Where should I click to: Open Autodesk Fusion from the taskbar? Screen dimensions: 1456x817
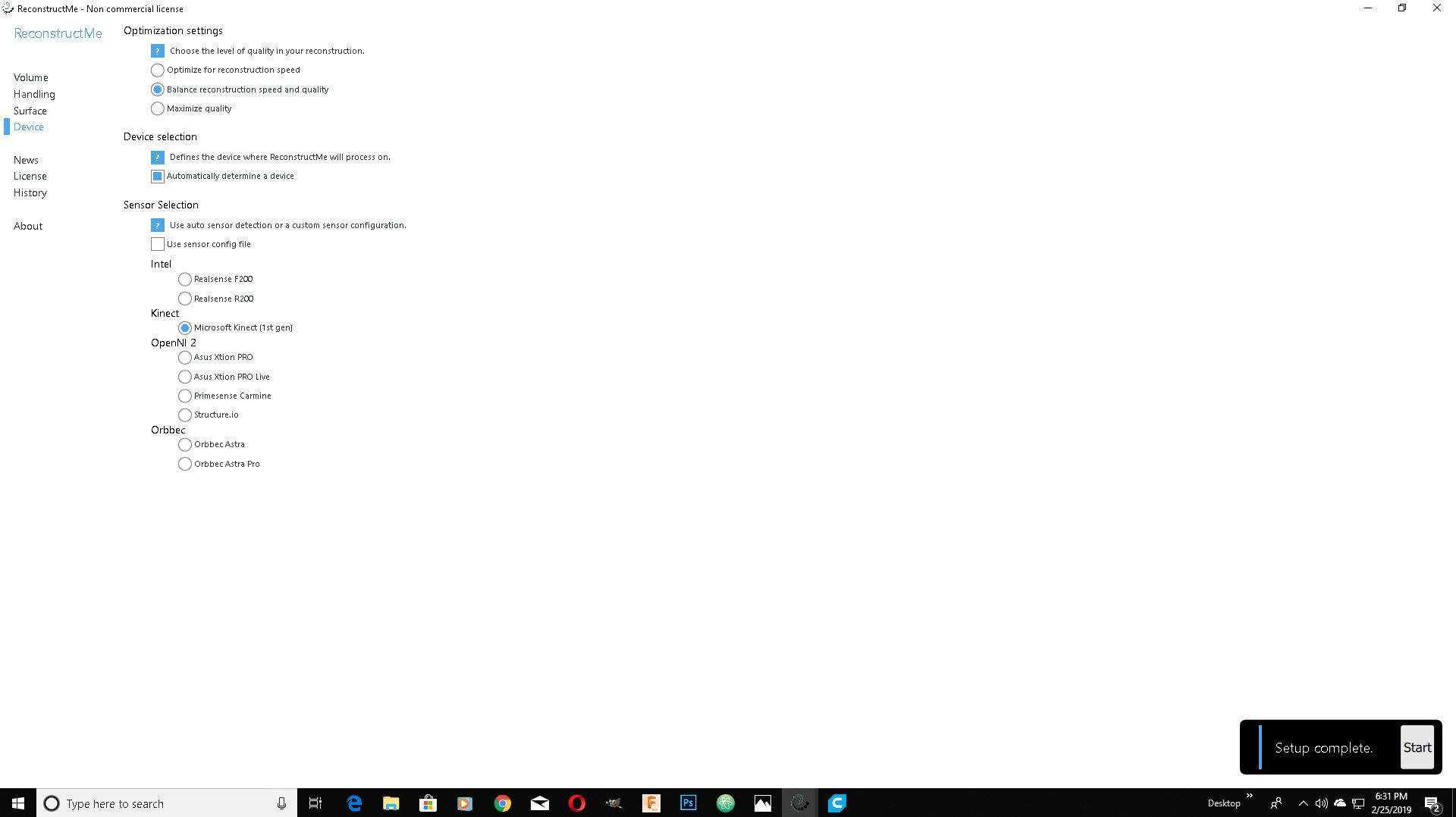pos(651,803)
